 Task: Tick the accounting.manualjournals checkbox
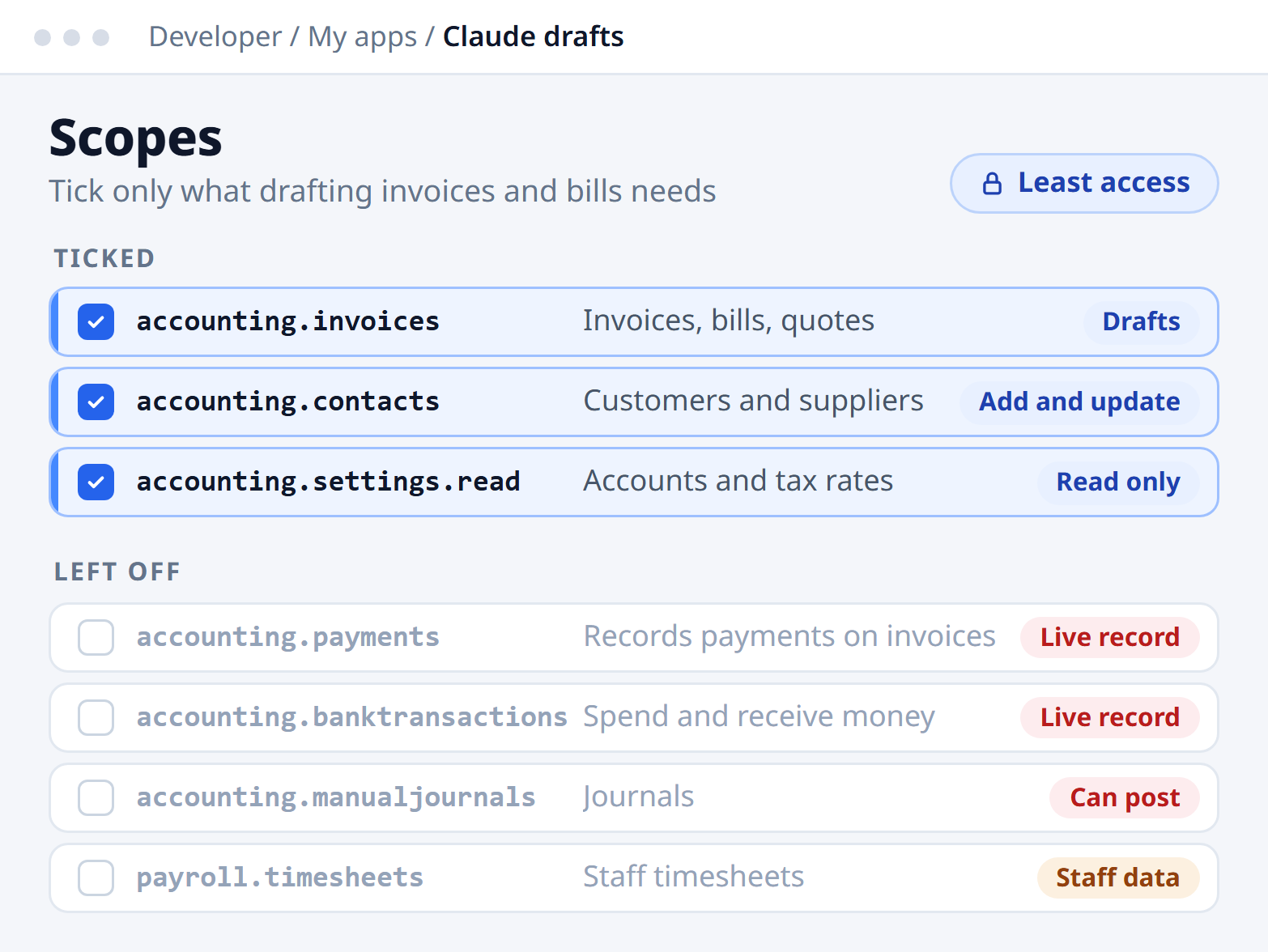[96, 797]
